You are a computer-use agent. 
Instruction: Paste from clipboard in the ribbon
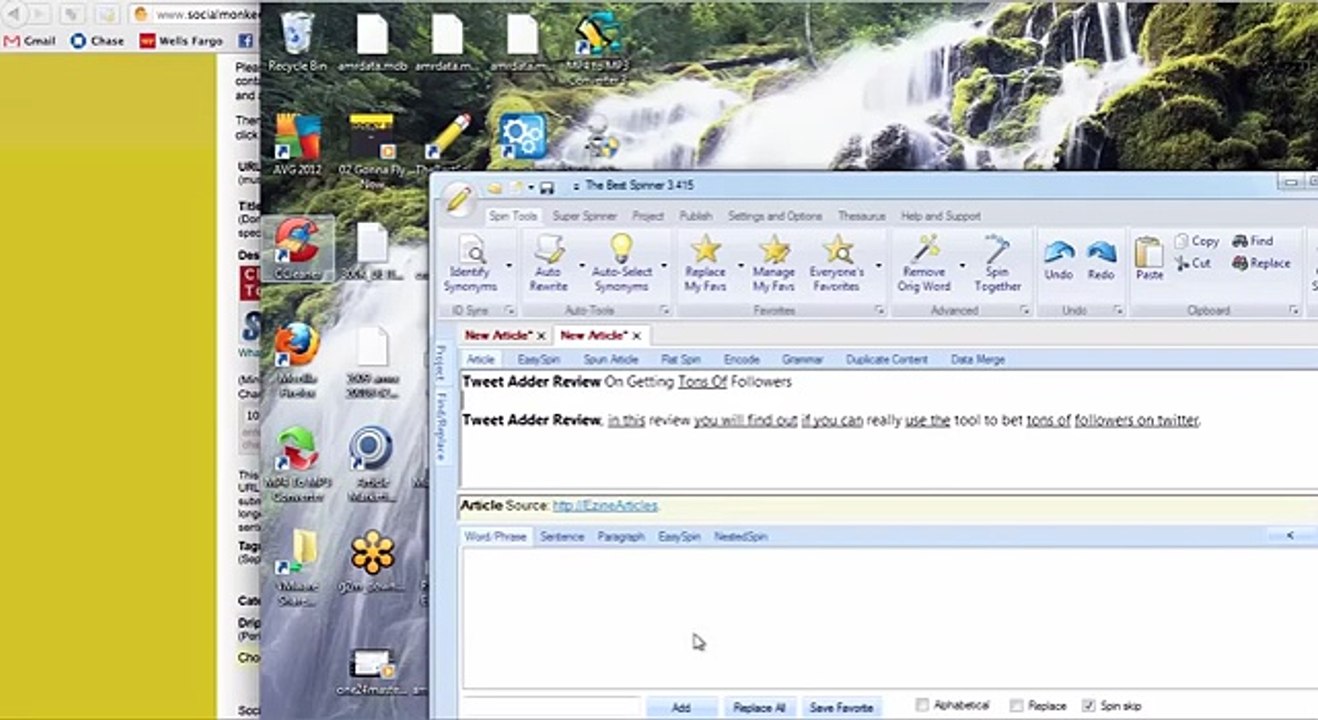[x=1149, y=260]
